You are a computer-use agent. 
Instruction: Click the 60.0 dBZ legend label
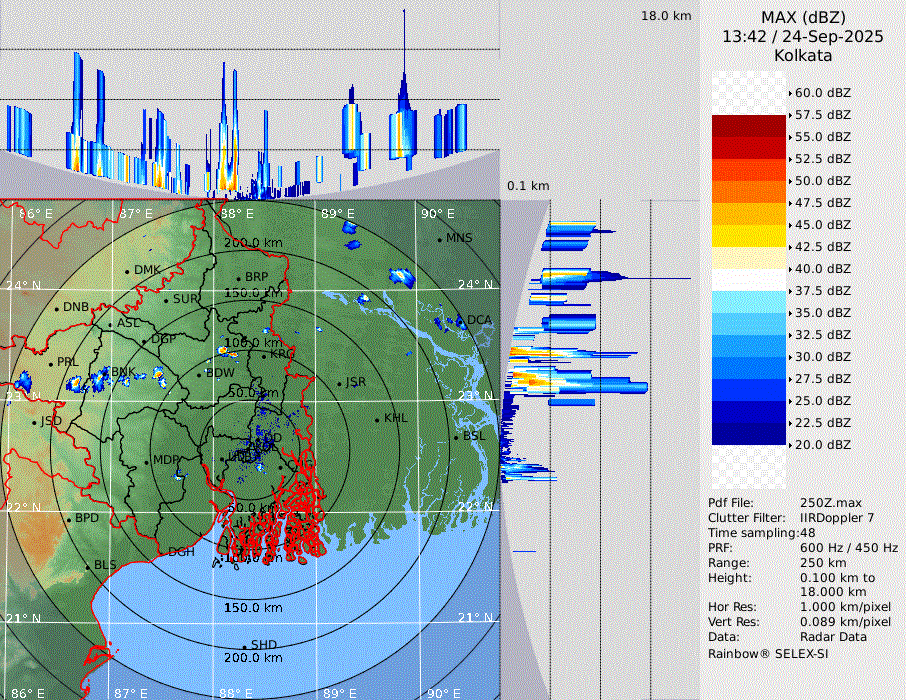[x=822, y=92]
